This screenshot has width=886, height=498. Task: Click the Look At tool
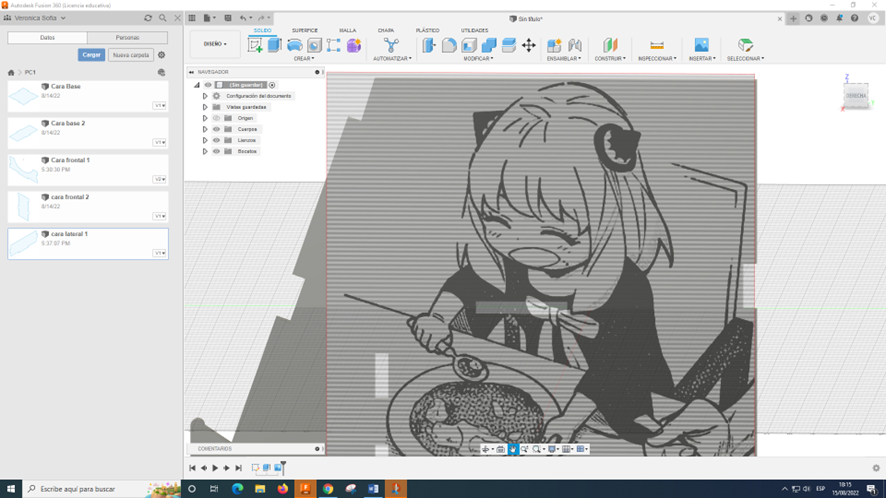coord(501,449)
